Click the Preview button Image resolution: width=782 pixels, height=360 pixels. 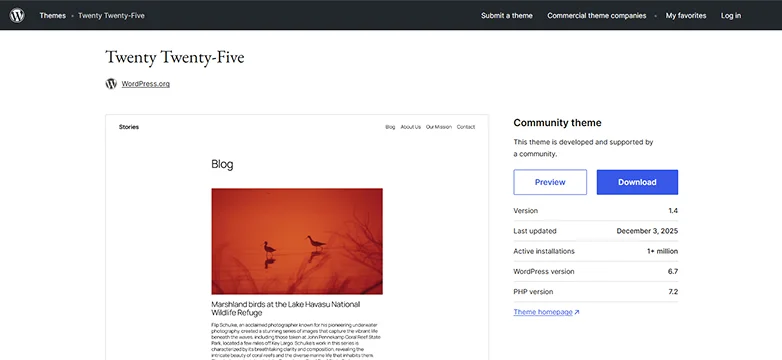550,182
